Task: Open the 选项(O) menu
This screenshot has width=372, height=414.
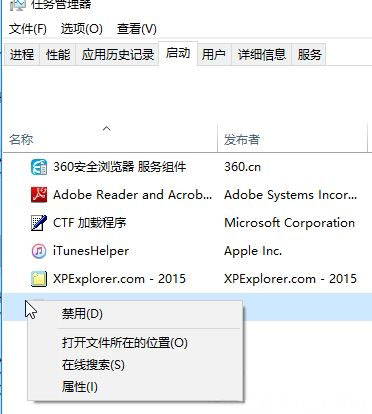Action: [82, 29]
